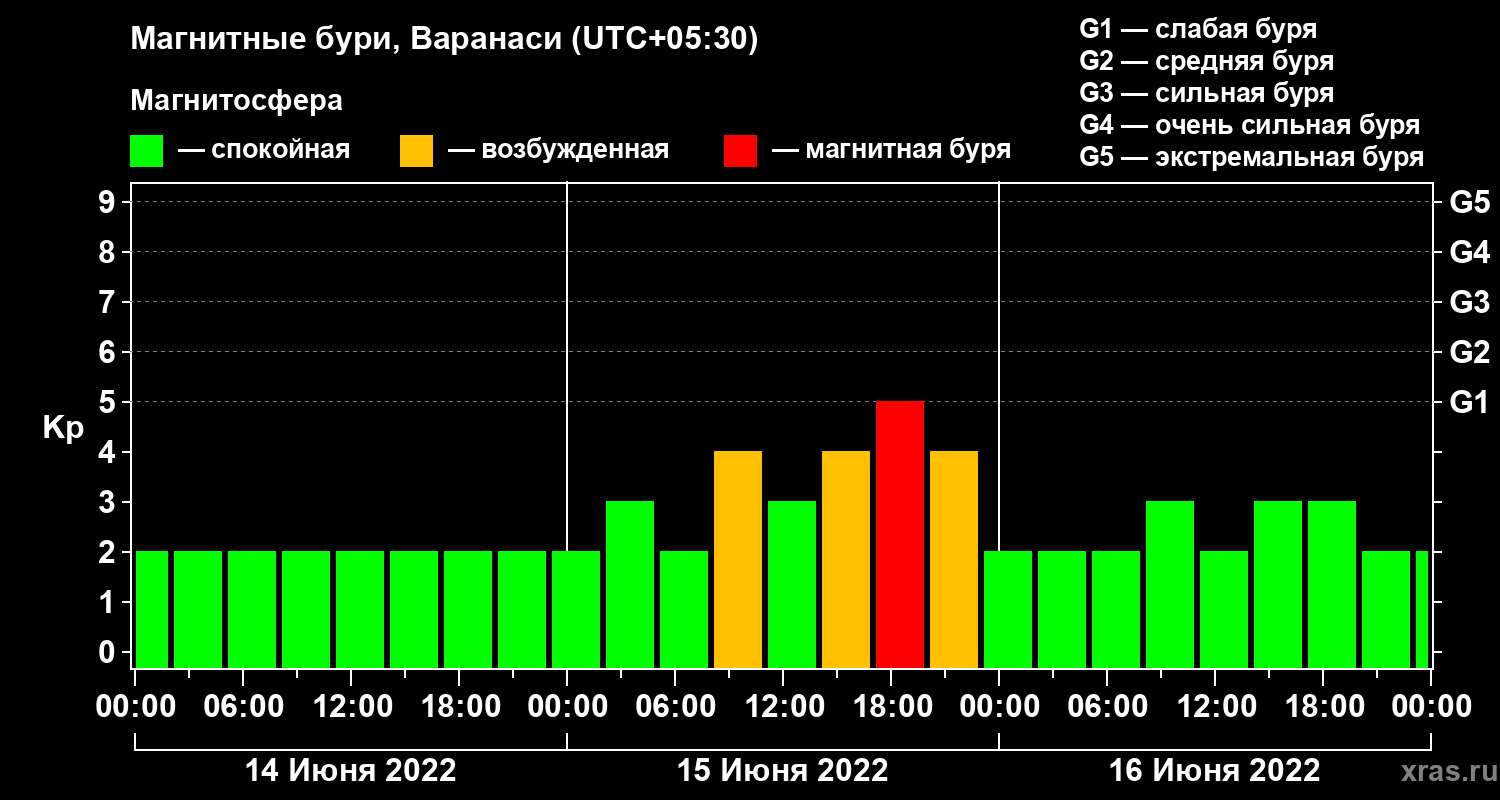This screenshot has height=800, width=1500.
Task: Click the Kp axis value 8
Action: point(109,252)
